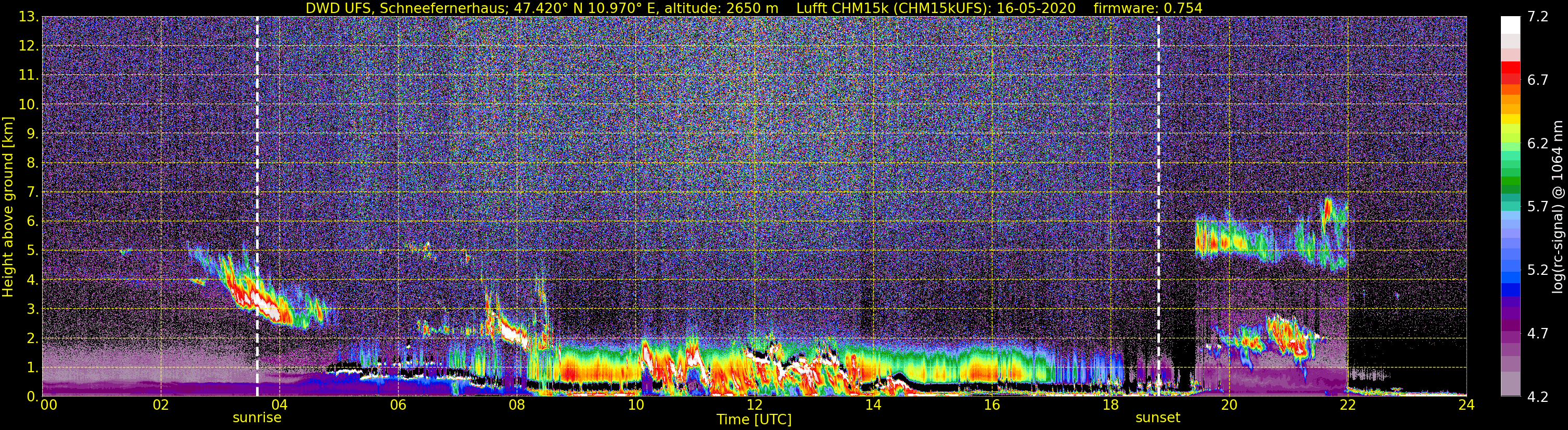Click the colorbar tick value 4.2

pos(1538,397)
